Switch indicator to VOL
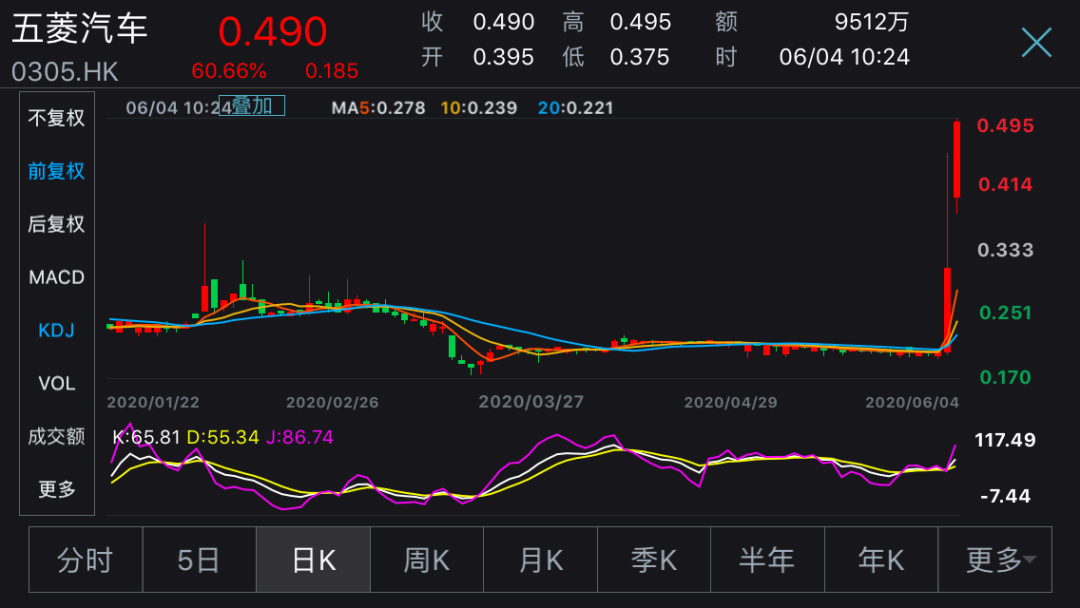 point(57,383)
